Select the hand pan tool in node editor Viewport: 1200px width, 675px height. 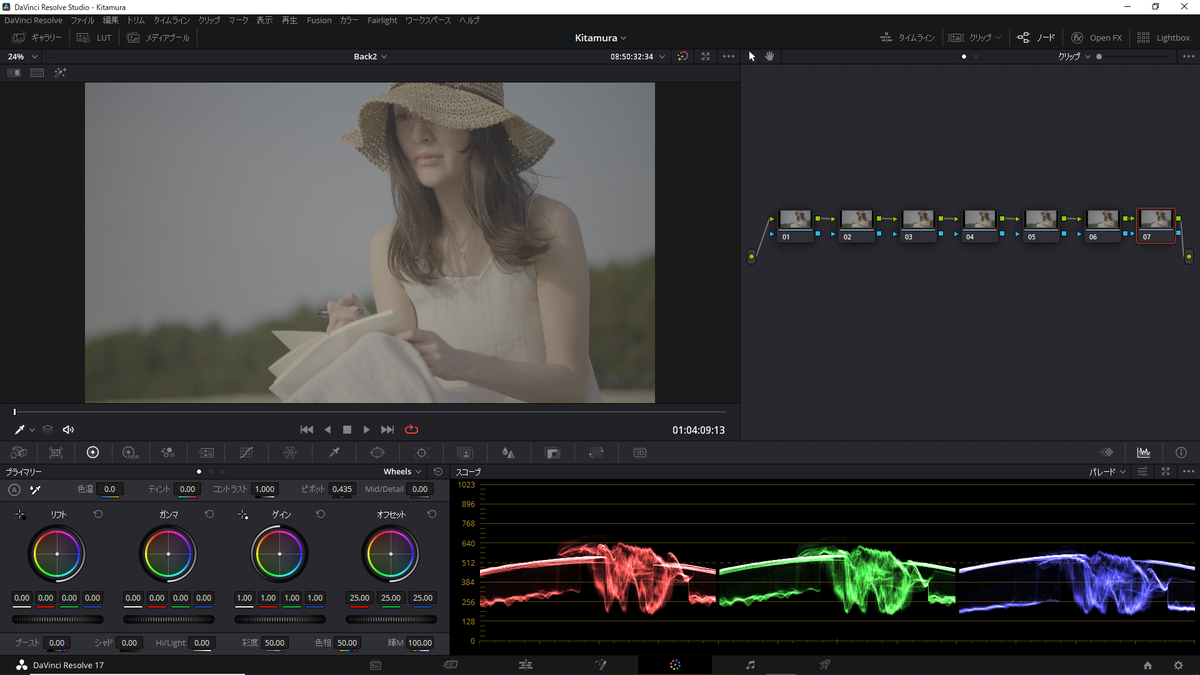click(x=769, y=56)
